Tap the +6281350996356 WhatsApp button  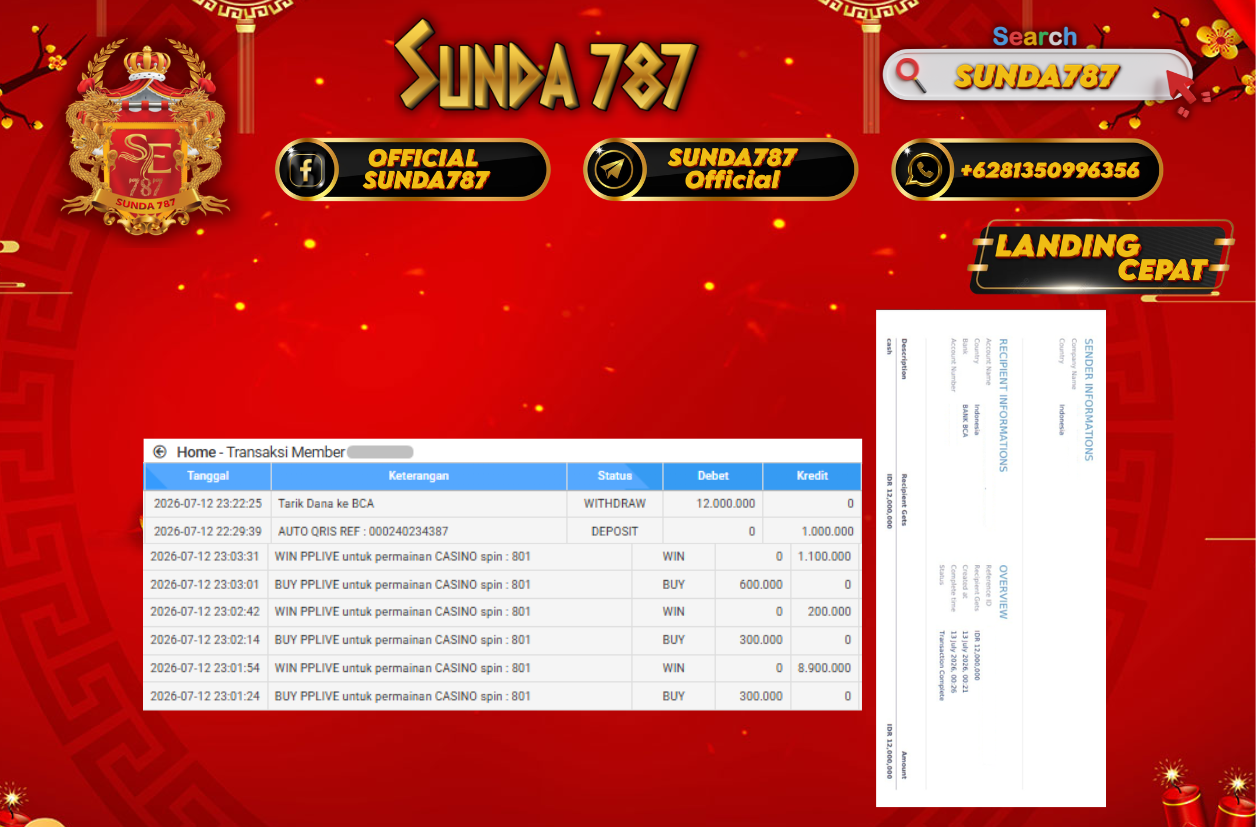click(1027, 169)
